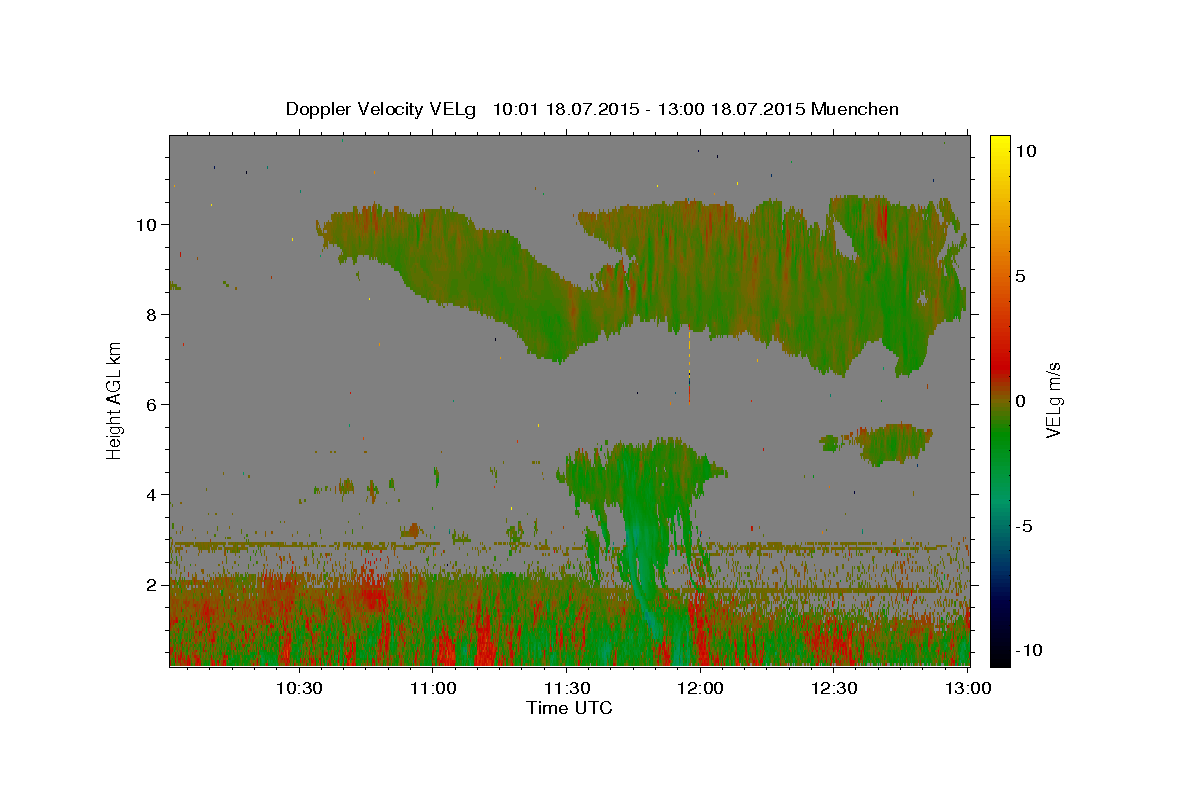Click the 13:00 time tick label
This screenshot has height=800, width=1200.
967,688
